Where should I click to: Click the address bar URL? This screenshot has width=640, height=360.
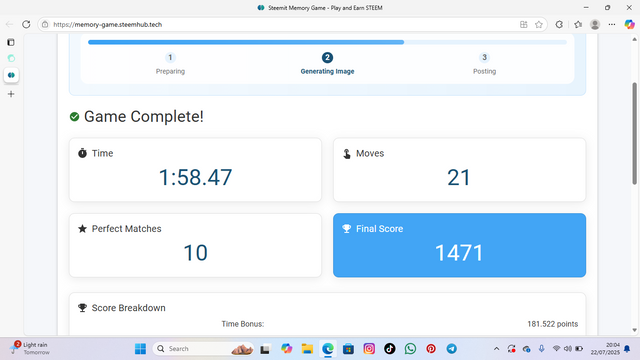pyautogui.click(x=108, y=24)
